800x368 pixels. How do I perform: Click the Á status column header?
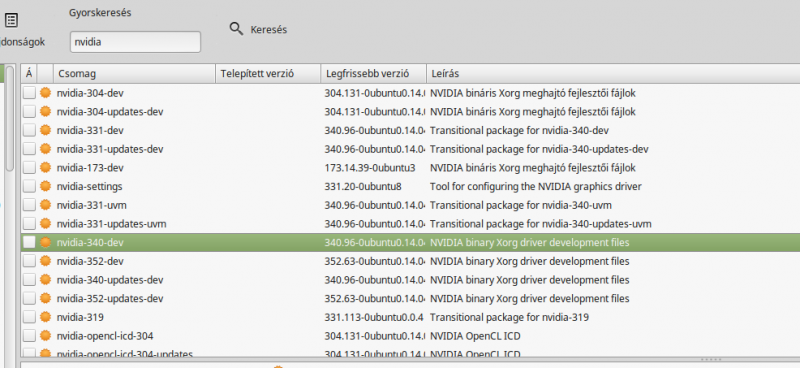29,73
